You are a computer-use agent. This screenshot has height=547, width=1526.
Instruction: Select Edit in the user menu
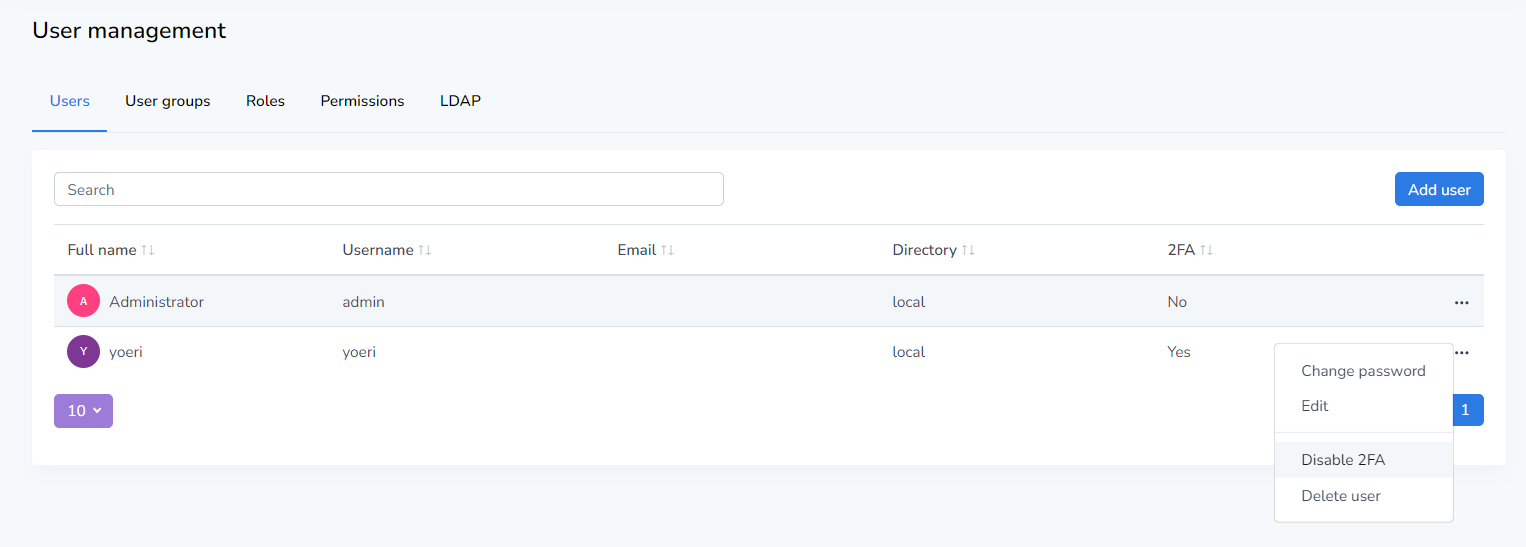(x=1314, y=406)
